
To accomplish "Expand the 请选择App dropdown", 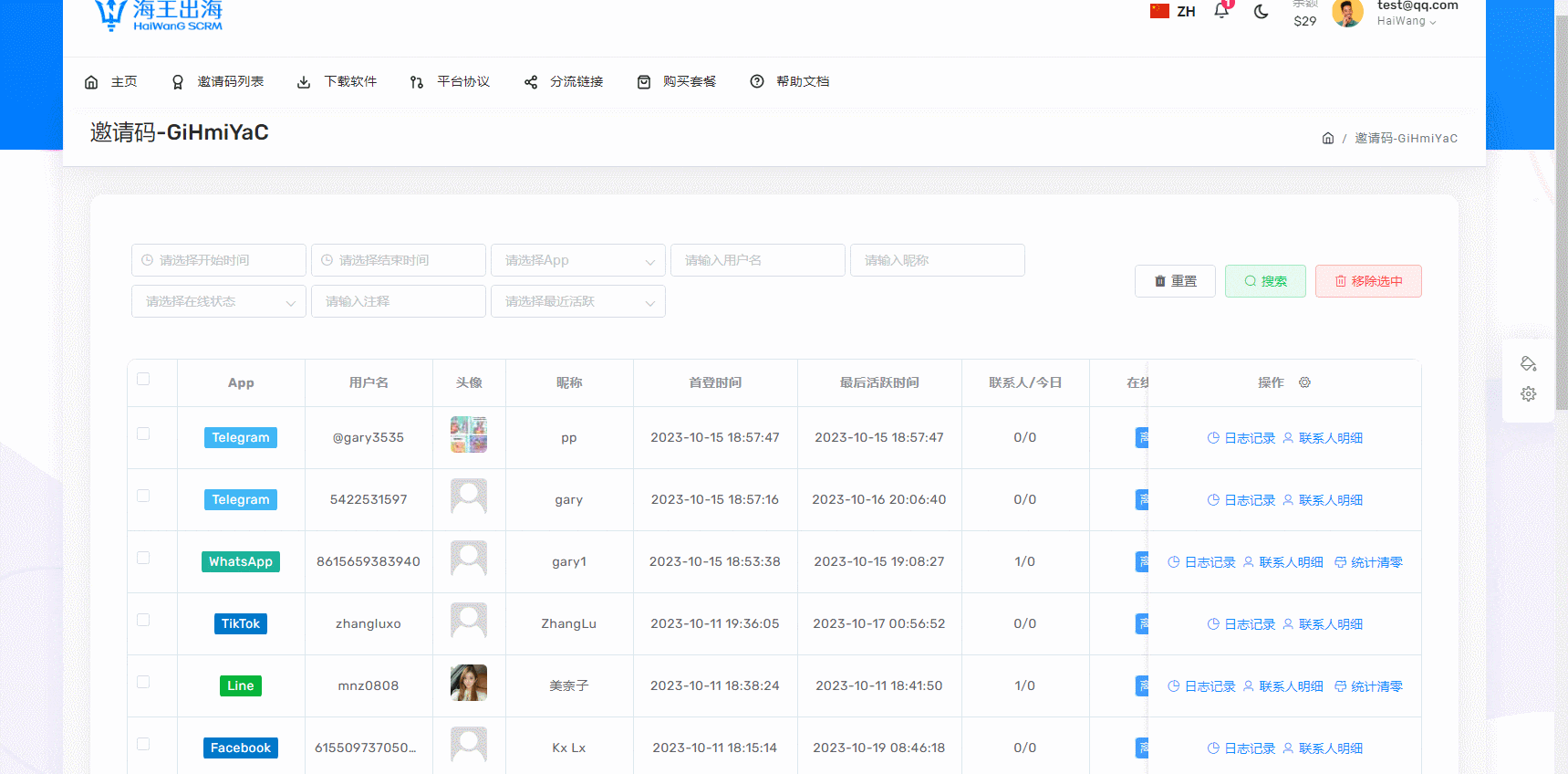I will (x=578, y=260).
